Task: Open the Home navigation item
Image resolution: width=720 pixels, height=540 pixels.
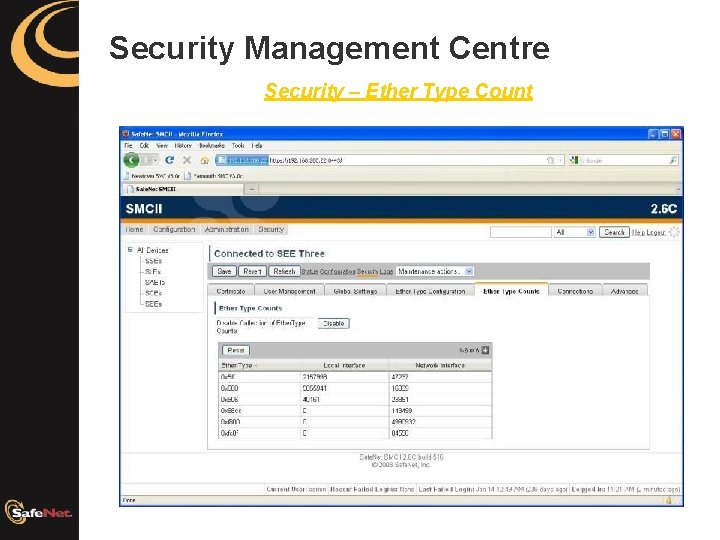Action: (x=135, y=229)
